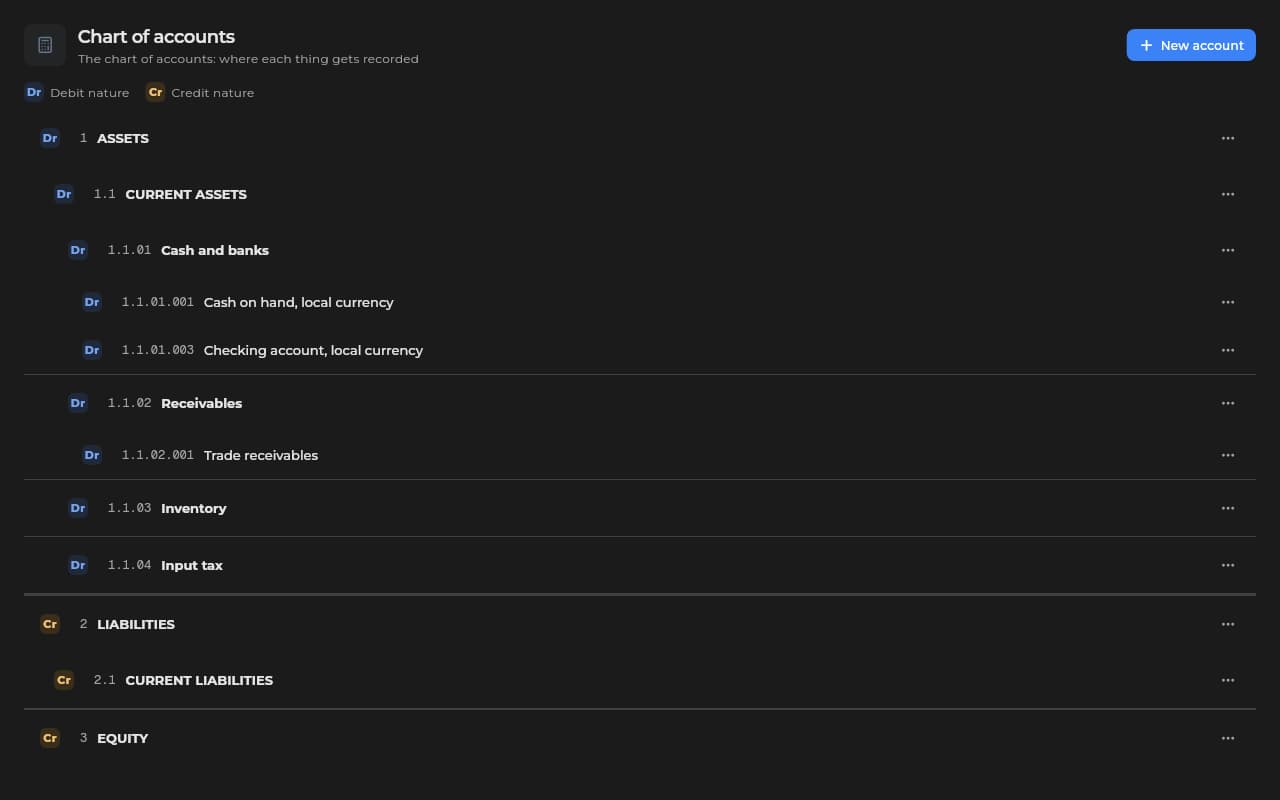1280x800 pixels.
Task: Click the Dr badge on the Input tax row
Action: [x=78, y=565]
